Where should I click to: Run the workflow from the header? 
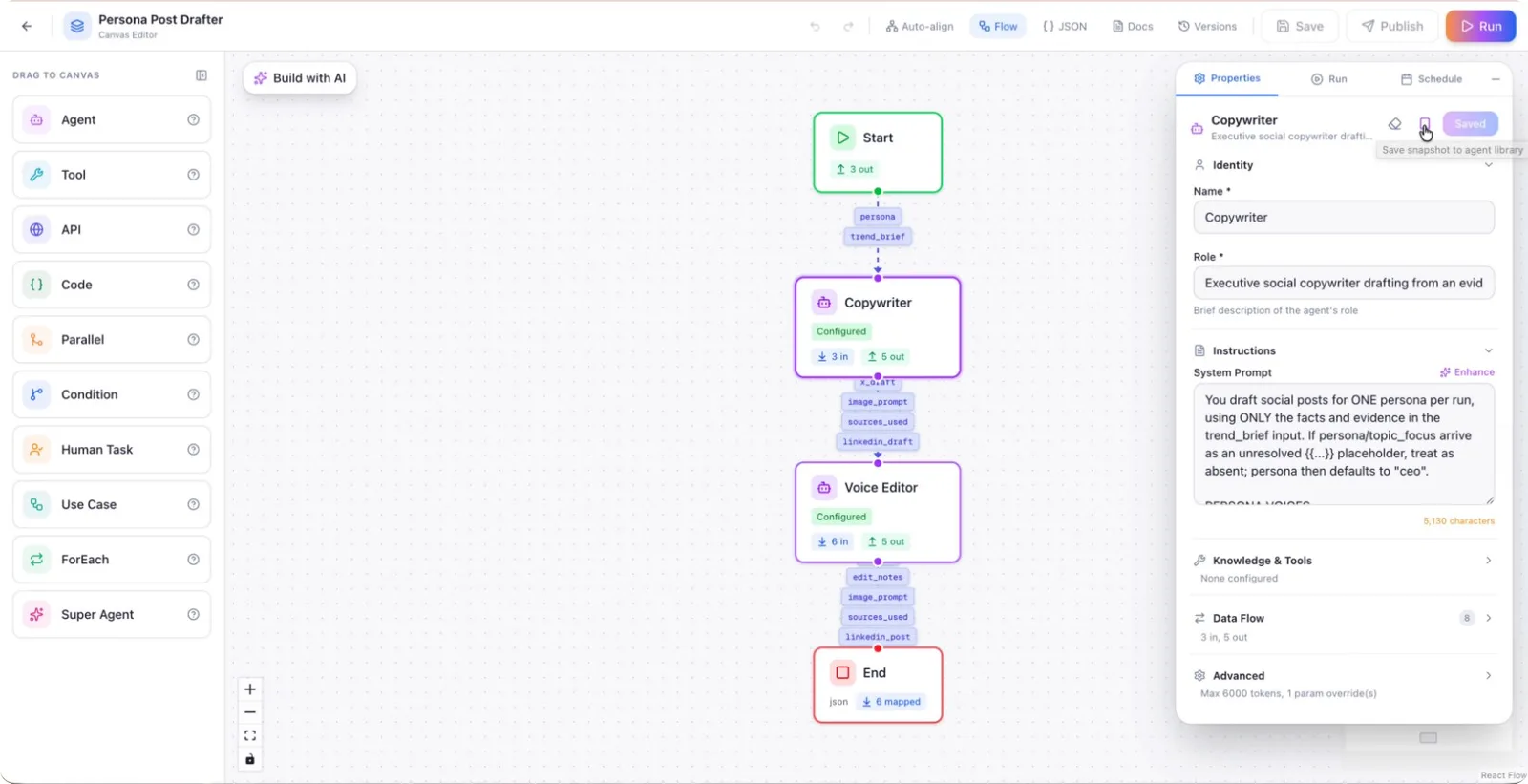click(1481, 27)
